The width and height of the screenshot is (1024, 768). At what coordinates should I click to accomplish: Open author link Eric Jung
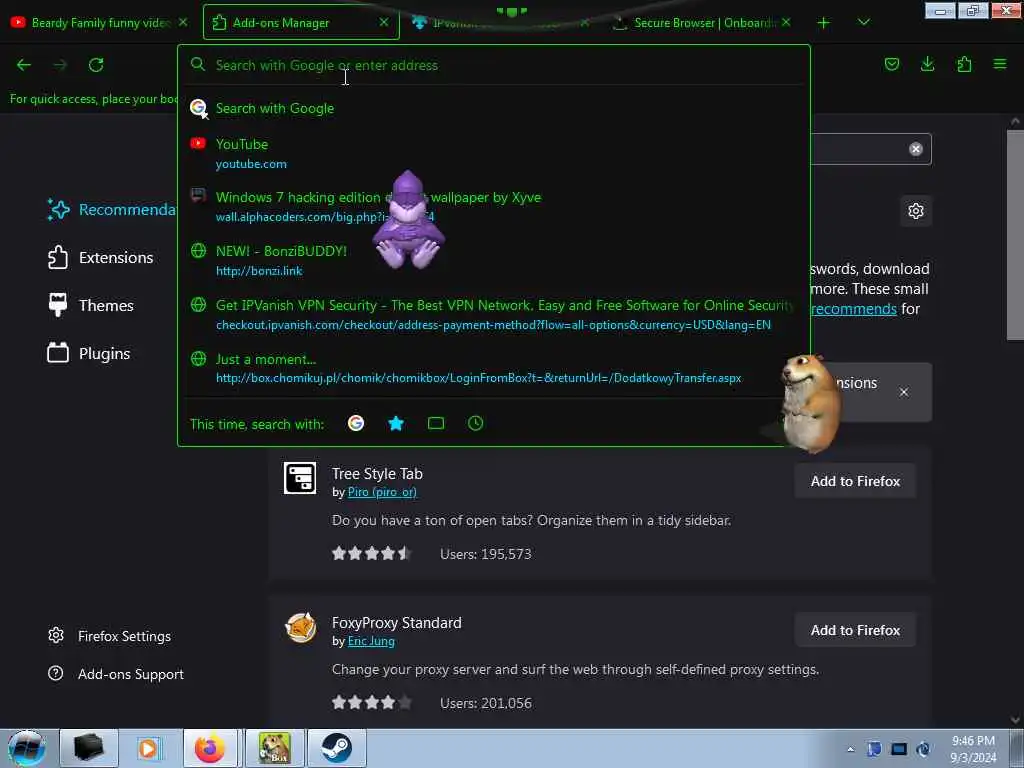click(371, 641)
